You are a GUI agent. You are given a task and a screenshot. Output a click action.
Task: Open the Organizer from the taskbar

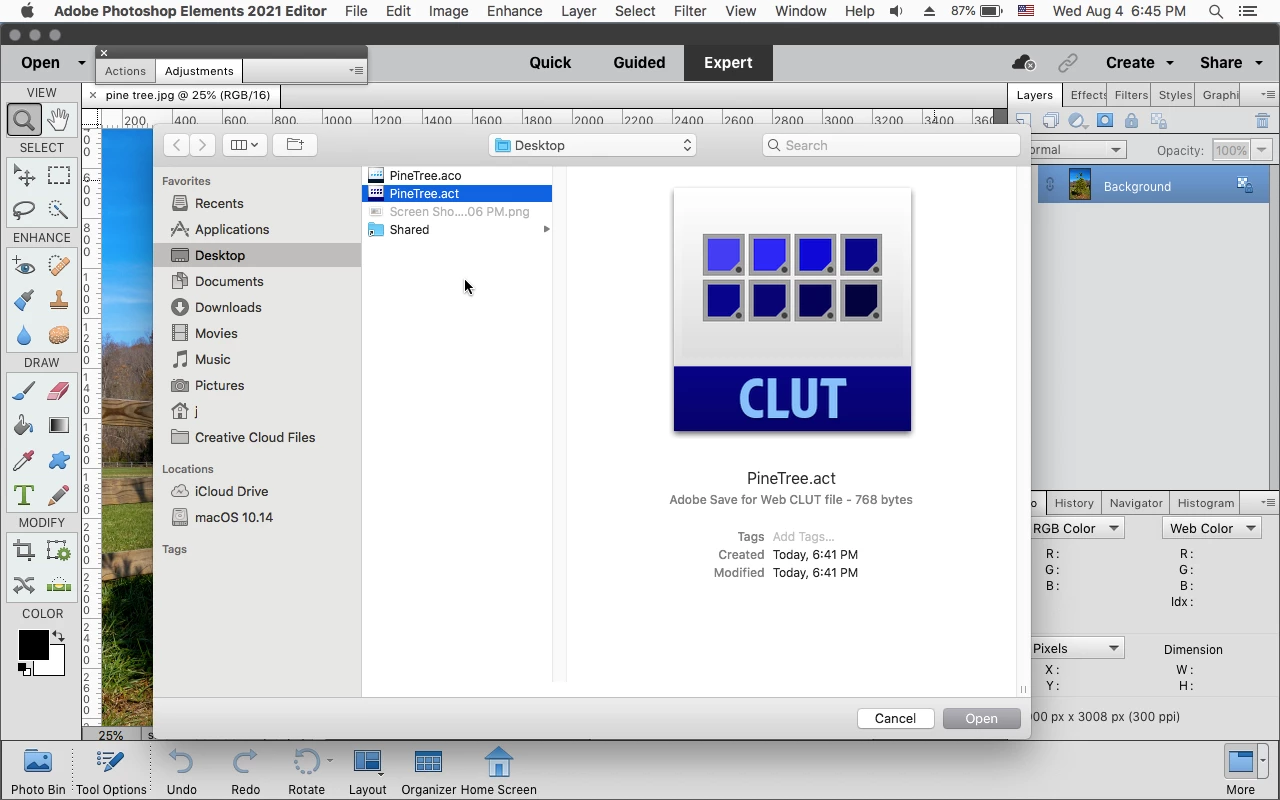click(428, 772)
